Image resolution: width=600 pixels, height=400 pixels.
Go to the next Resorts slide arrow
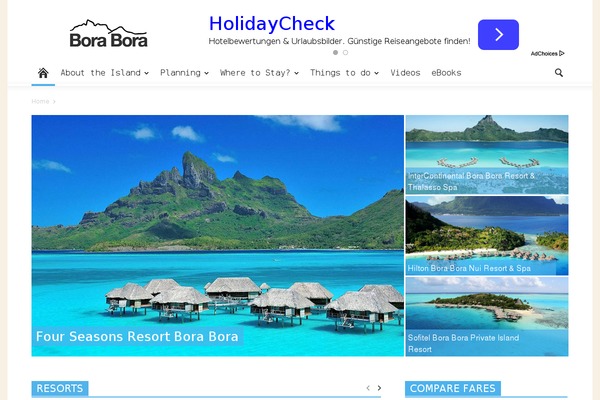pyautogui.click(x=379, y=388)
